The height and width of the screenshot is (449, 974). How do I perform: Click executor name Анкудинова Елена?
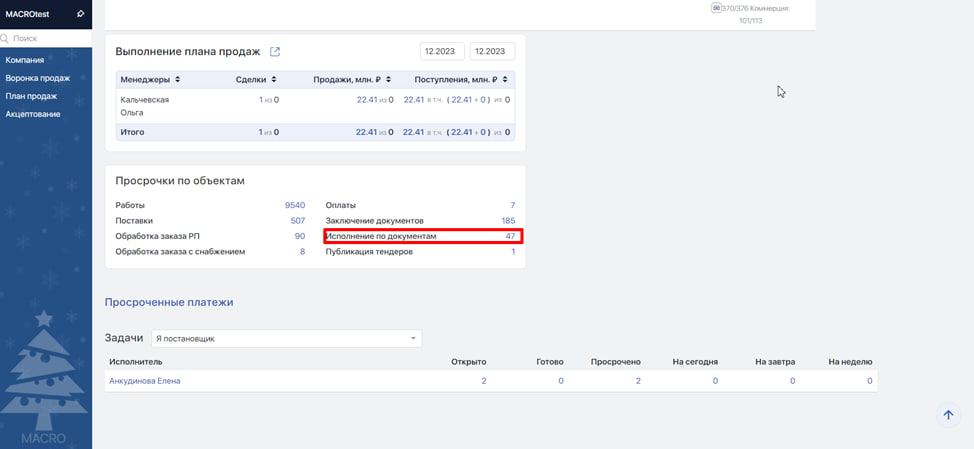click(144, 381)
